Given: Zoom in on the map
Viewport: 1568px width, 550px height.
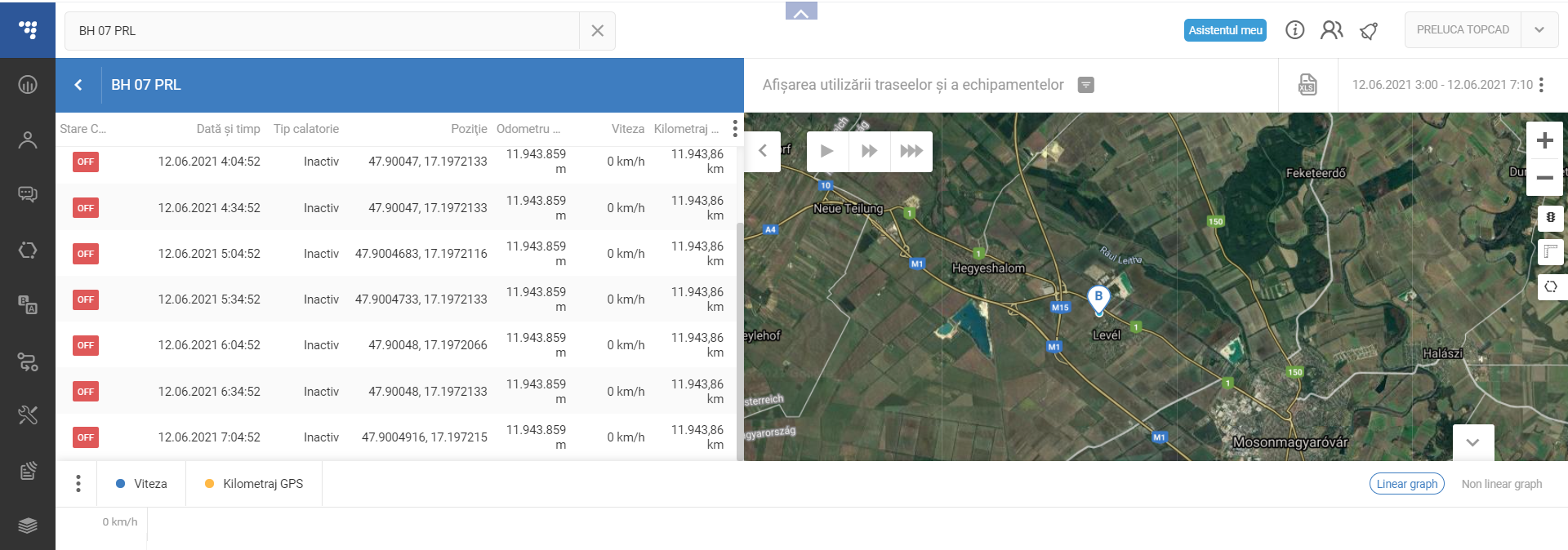Looking at the screenshot, I should coord(1544,140).
